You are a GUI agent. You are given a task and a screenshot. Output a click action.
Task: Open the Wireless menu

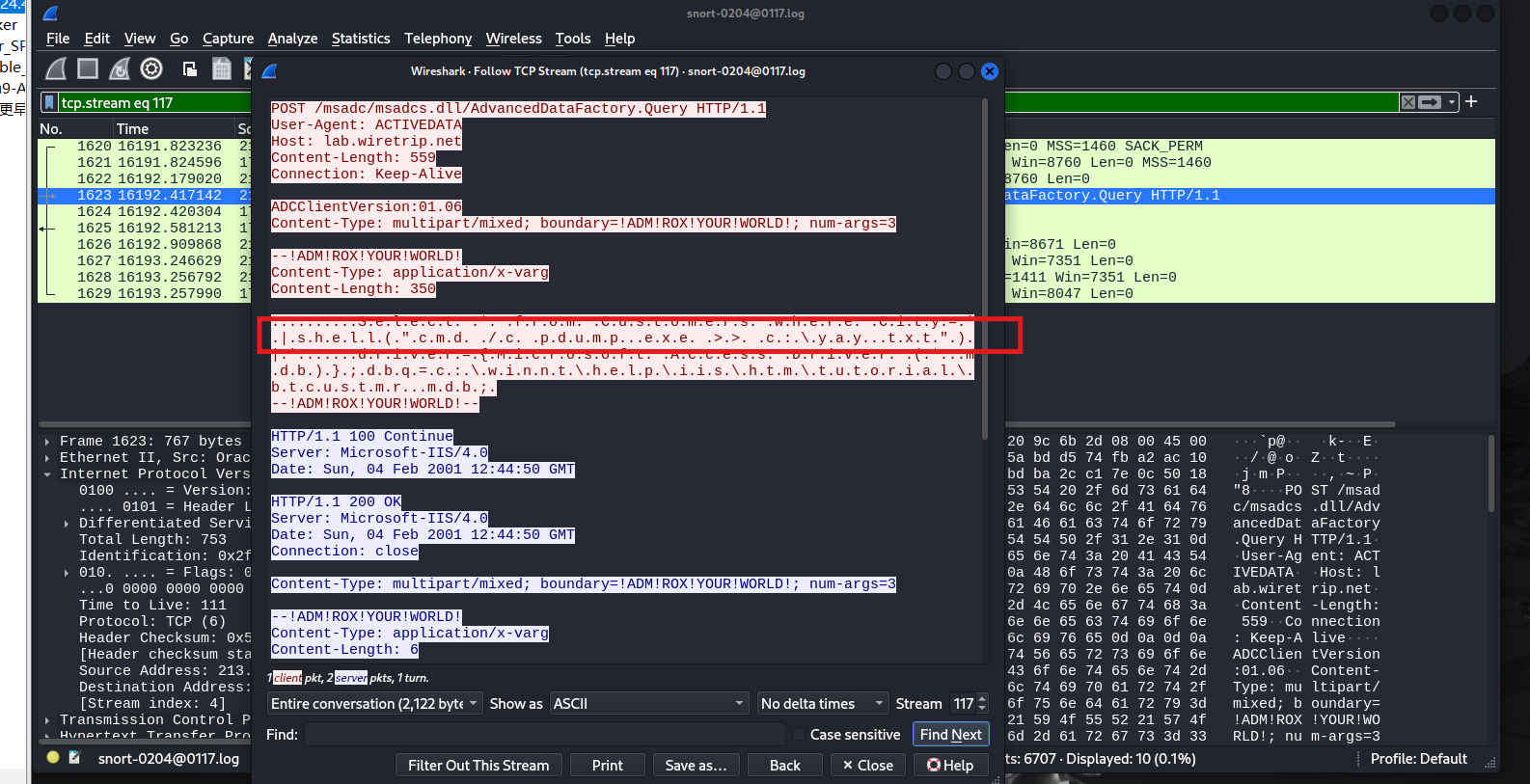click(513, 39)
